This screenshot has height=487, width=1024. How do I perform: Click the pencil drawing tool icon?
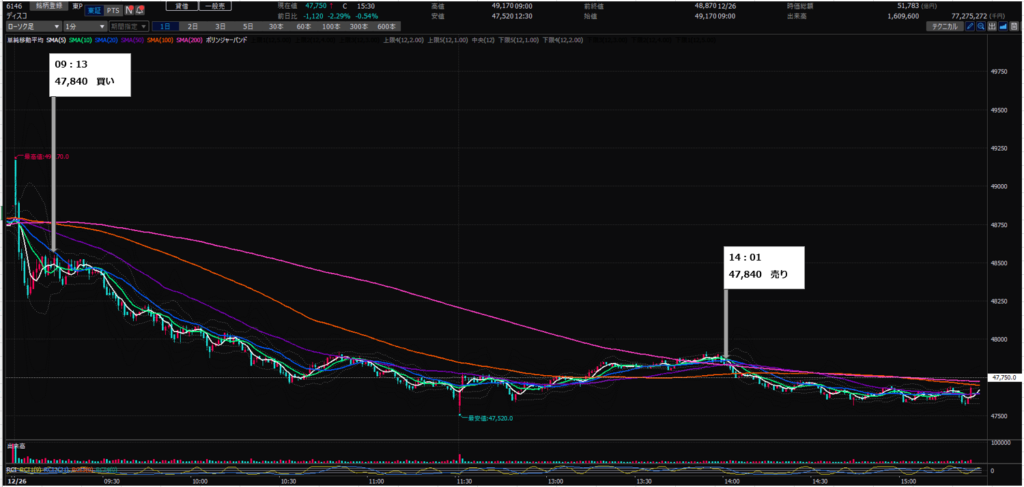[969, 27]
